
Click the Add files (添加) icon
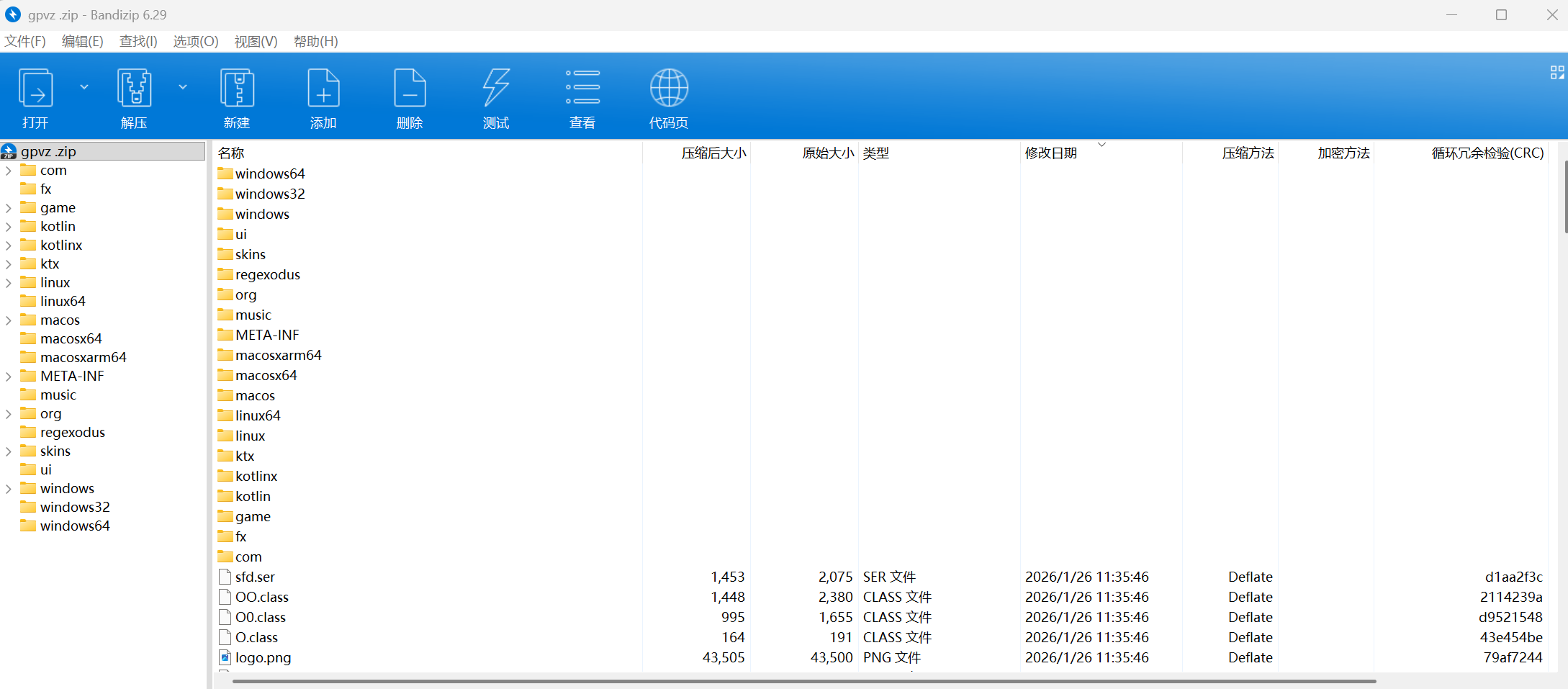(323, 89)
